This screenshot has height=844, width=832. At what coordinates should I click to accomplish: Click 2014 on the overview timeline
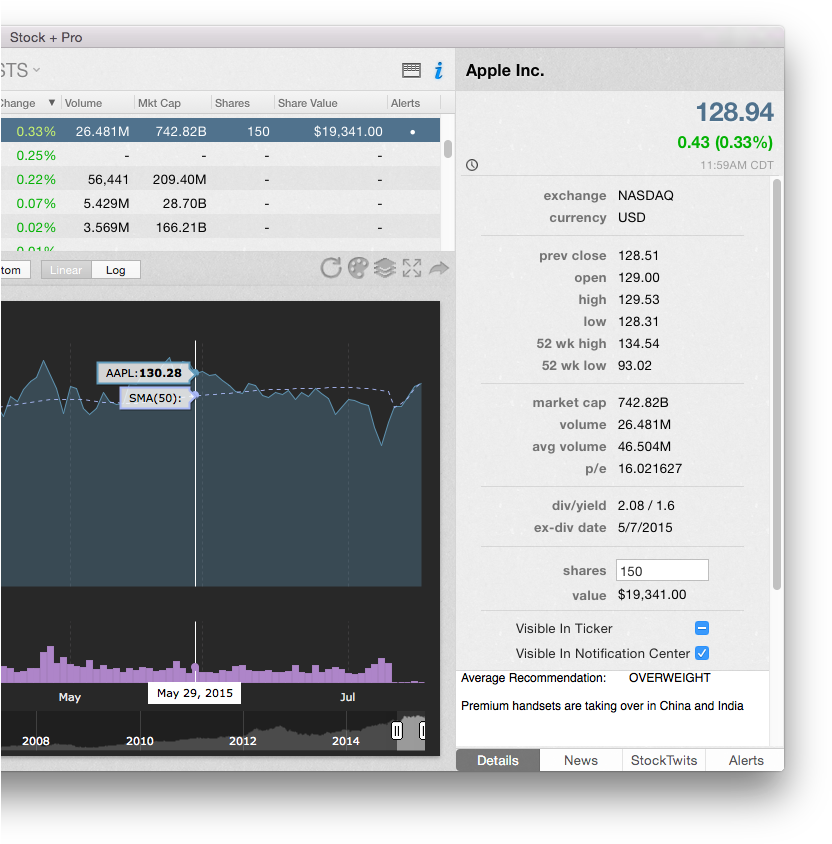[x=346, y=741]
